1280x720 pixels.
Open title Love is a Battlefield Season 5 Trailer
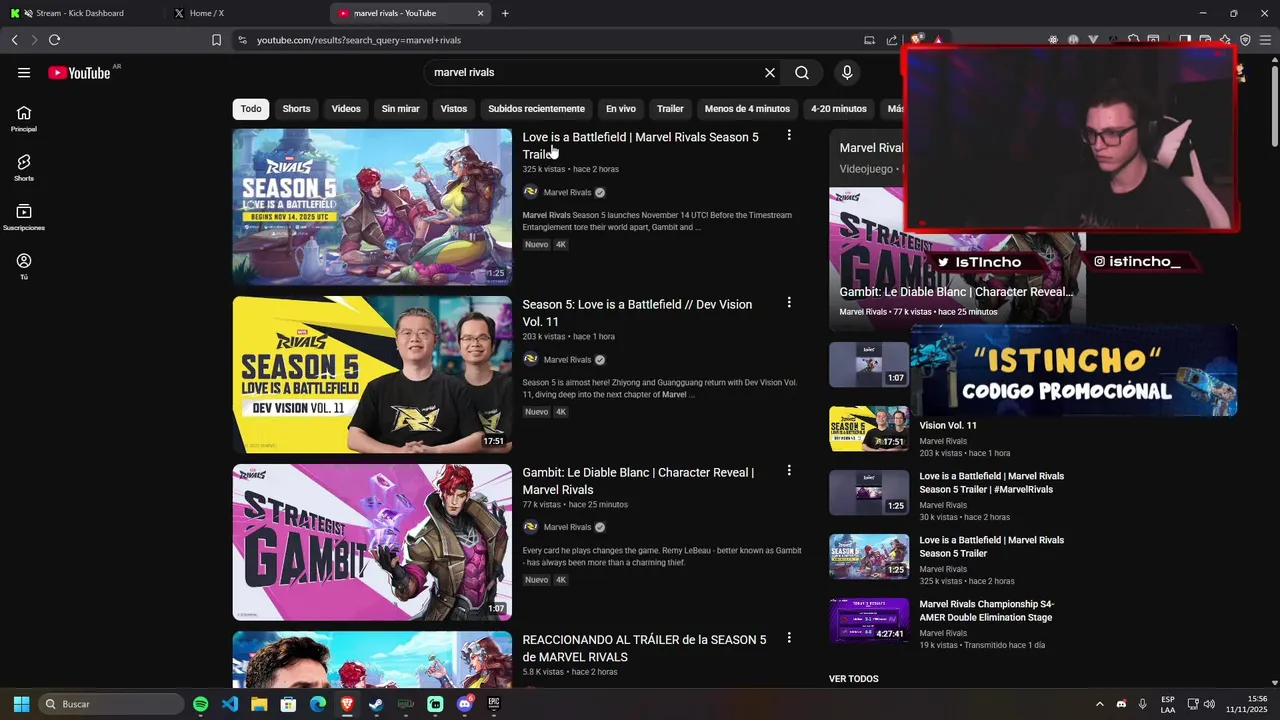tap(640, 145)
